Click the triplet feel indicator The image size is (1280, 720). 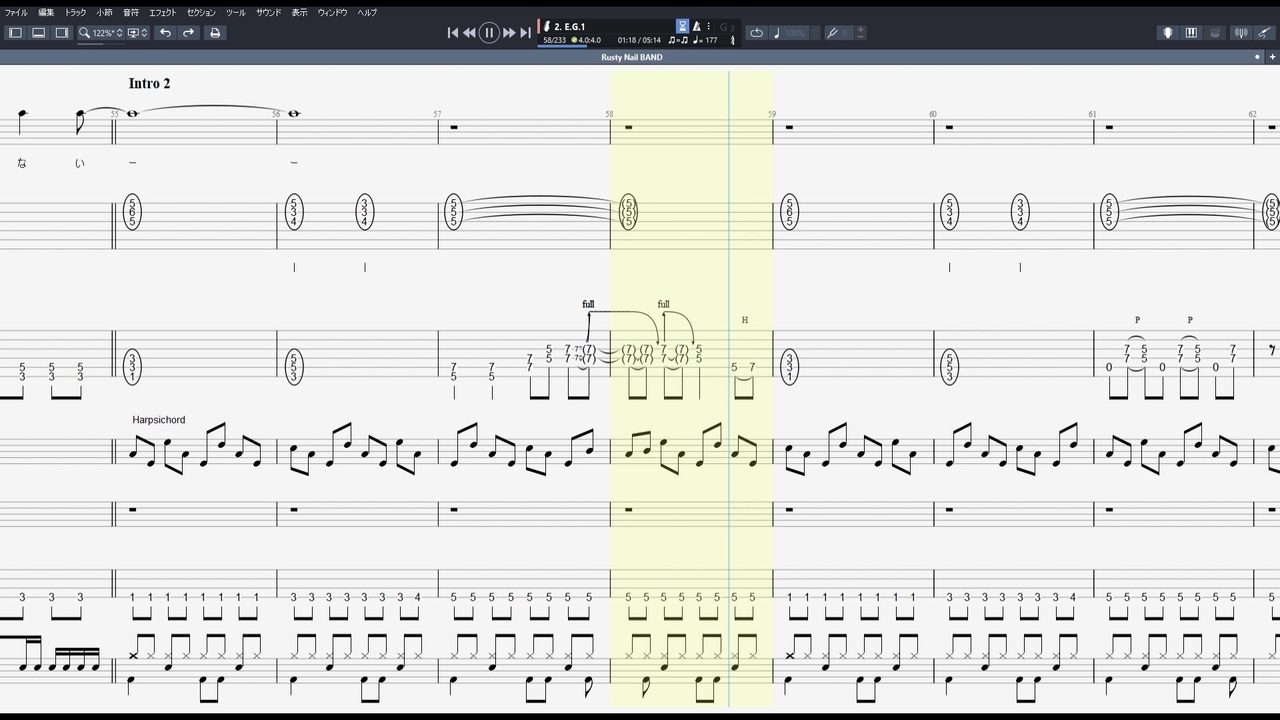[x=677, y=40]
